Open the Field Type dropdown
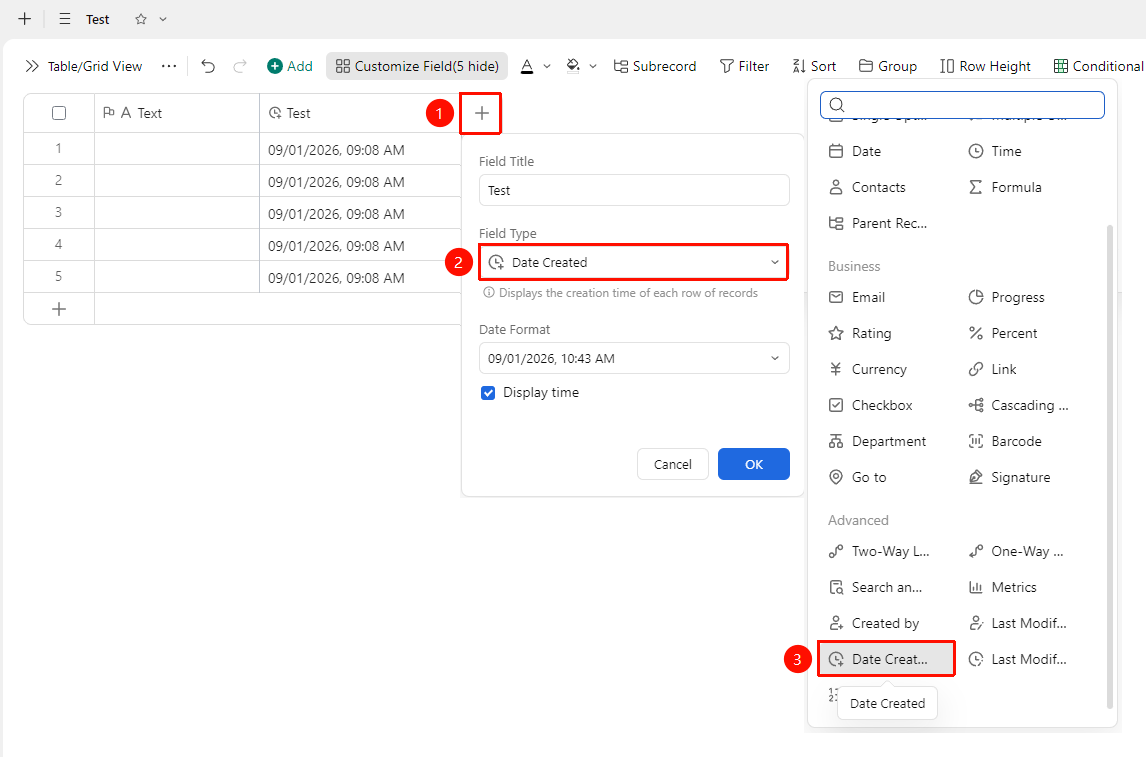The width and height of the screenshot is (1146, 757). tap(634, 262)
